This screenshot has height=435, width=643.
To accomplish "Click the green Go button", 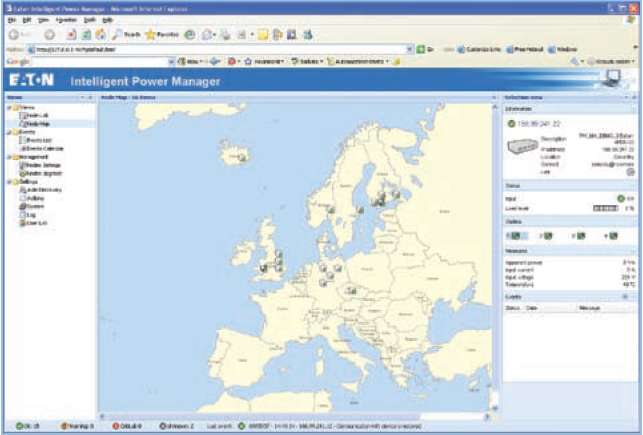I will pyautogui.click(x=425, y=49).
